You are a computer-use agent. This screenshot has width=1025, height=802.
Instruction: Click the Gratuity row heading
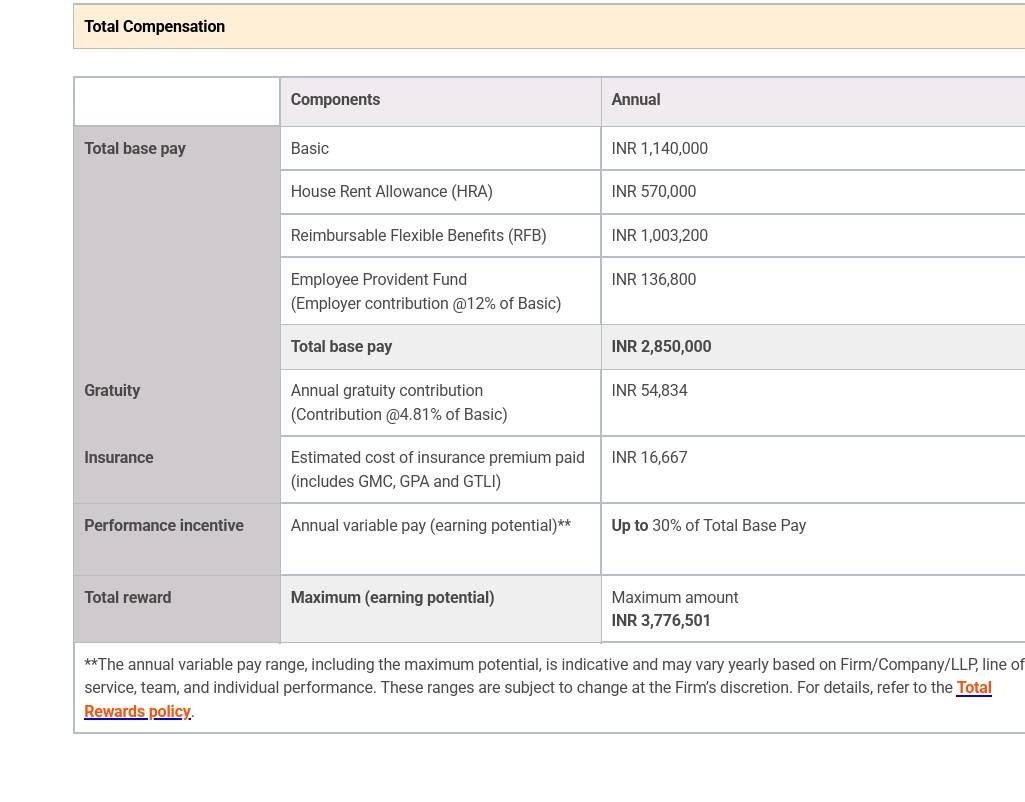point(112,390)
